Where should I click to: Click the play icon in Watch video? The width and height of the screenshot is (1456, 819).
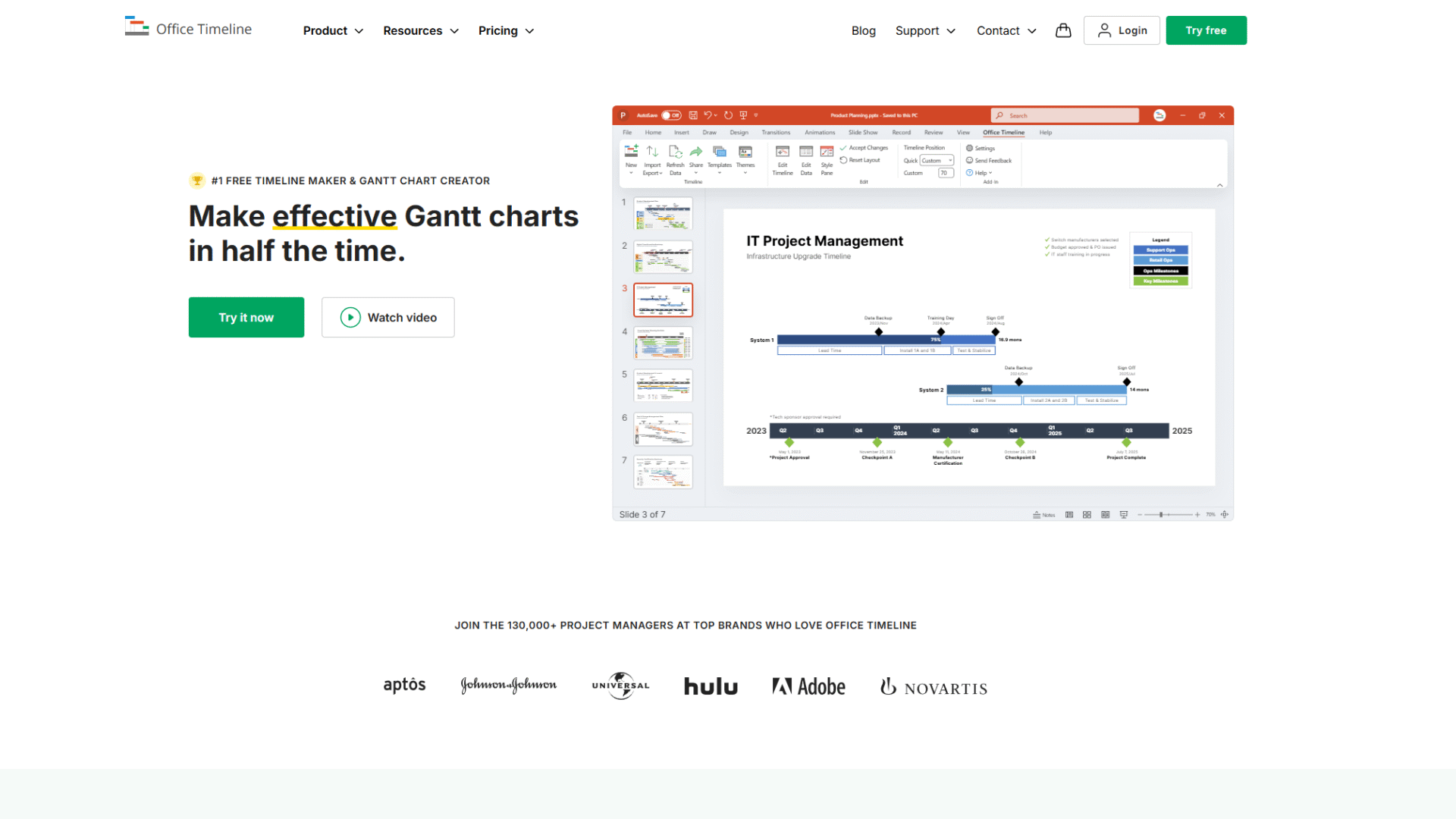point(350,317)
